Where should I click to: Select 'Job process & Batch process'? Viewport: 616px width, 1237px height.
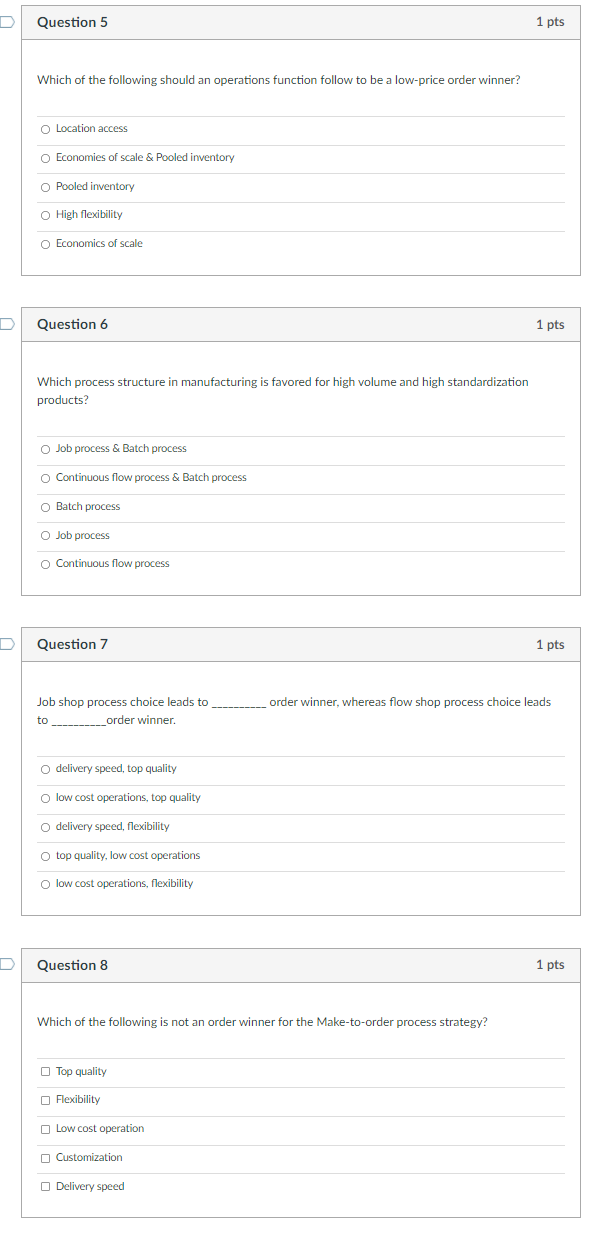click(x=45, y=449)
